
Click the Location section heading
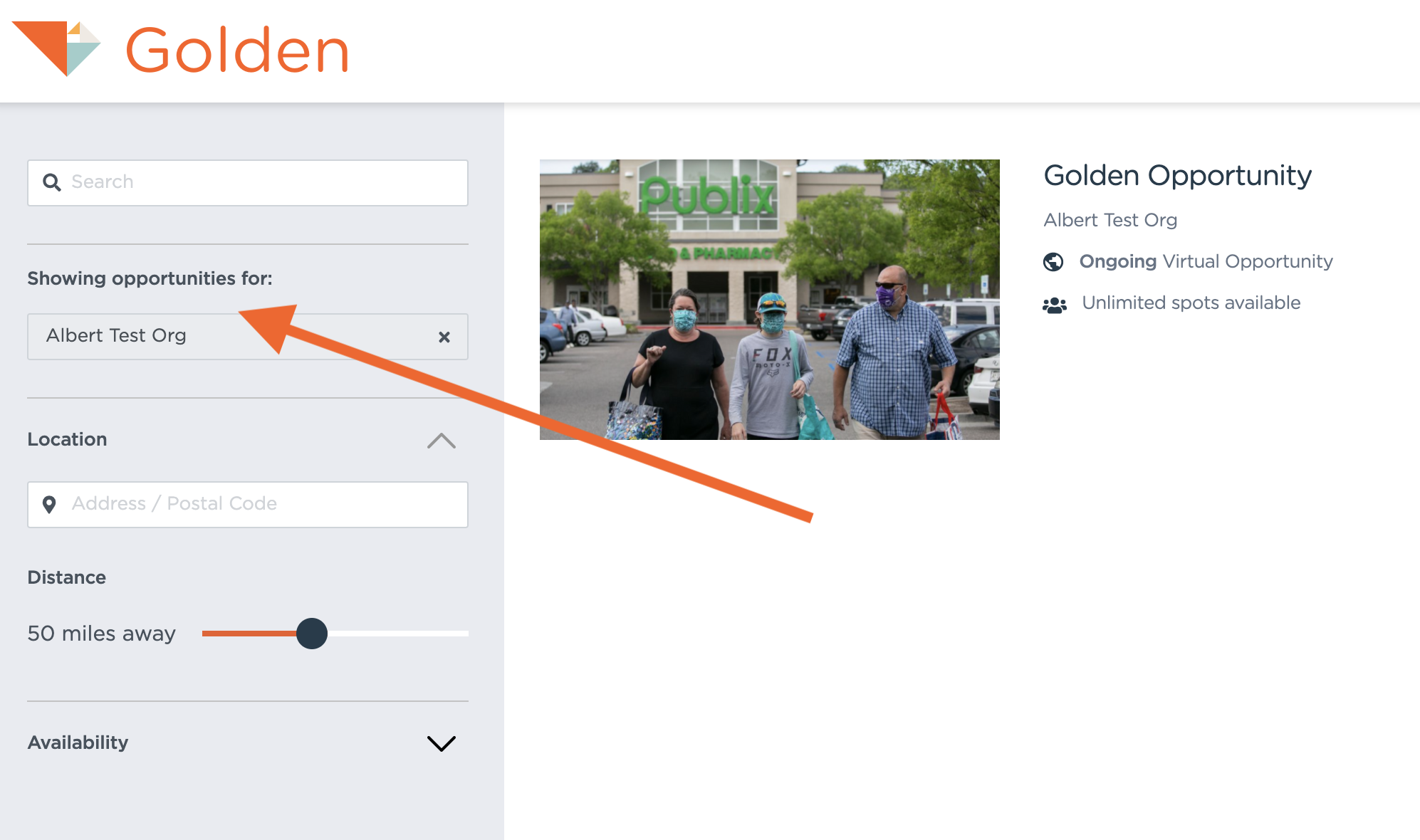pos(67,439)
